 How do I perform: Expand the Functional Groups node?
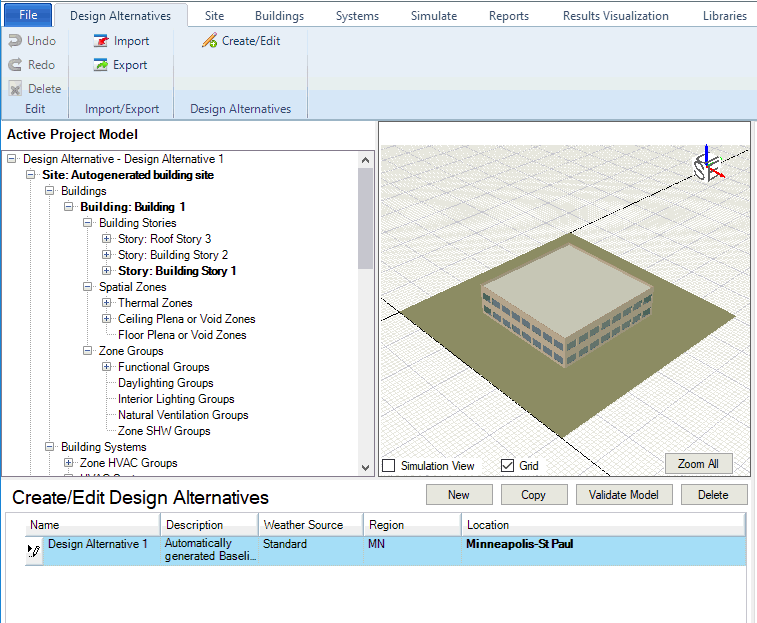point(107,367)
